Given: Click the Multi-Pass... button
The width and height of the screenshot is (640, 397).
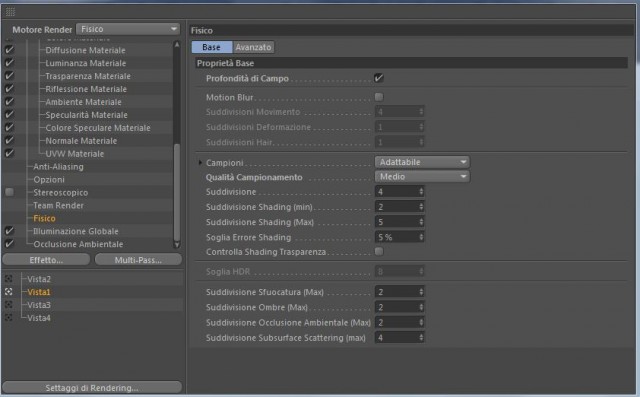Looking at the screenshot, I should (x=138, y=260).
